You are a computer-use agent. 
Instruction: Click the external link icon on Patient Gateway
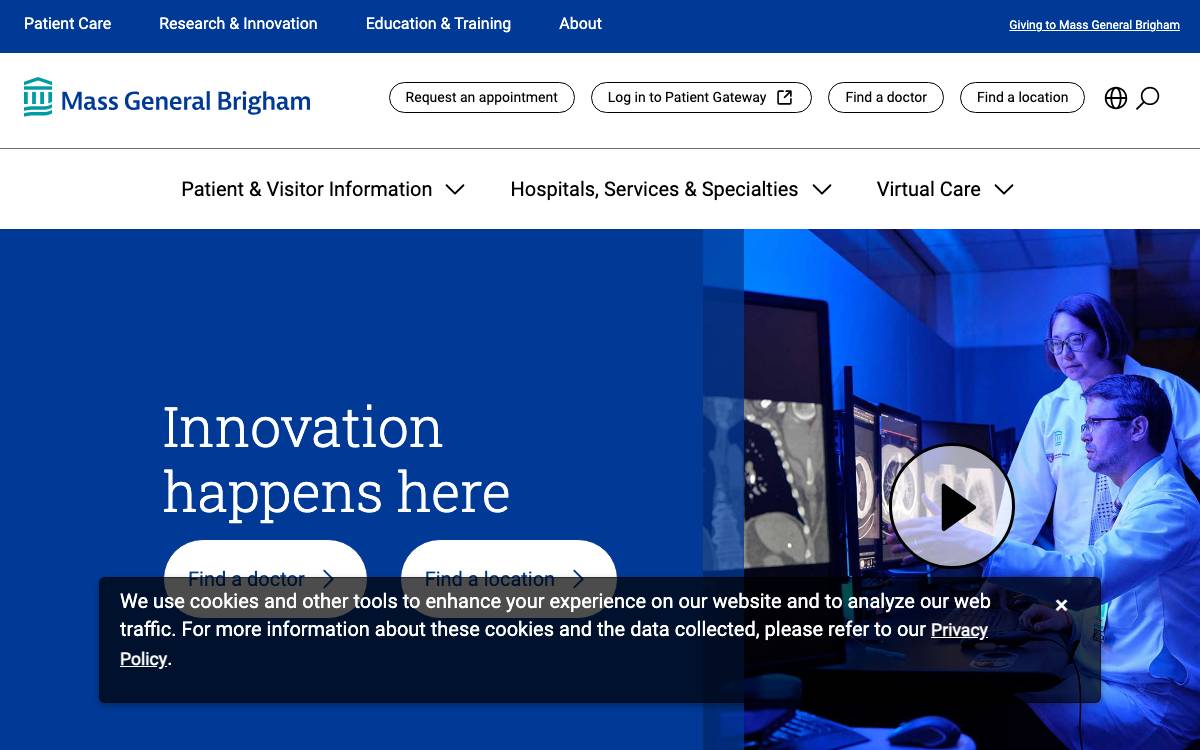pos(785,97)
